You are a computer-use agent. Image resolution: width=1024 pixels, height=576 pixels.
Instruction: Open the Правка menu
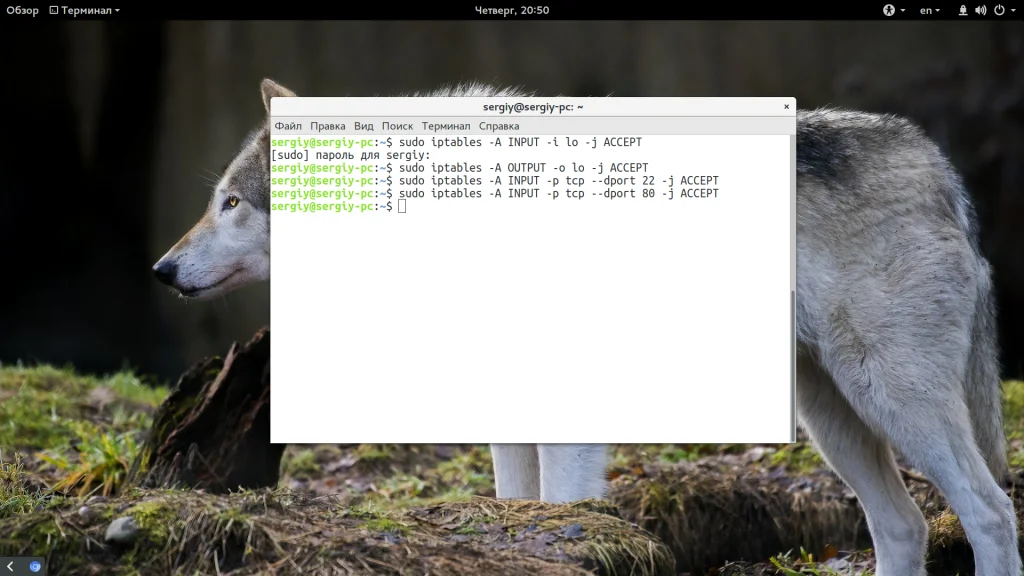(x=328, y=126)
